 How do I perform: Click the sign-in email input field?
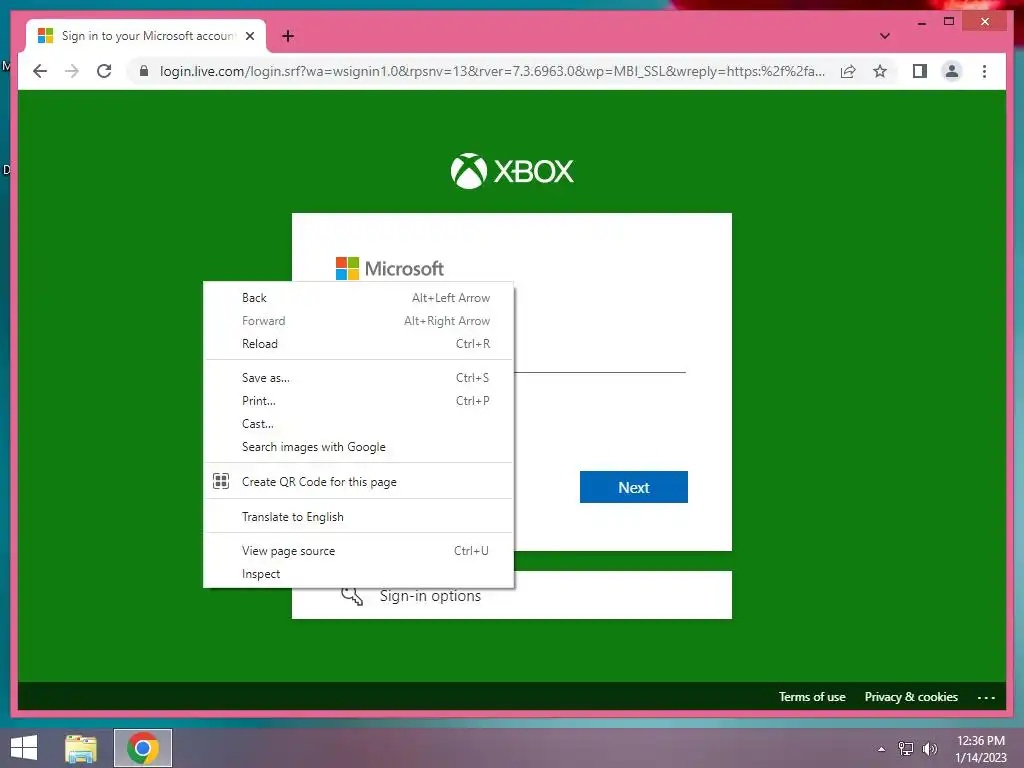600,359
